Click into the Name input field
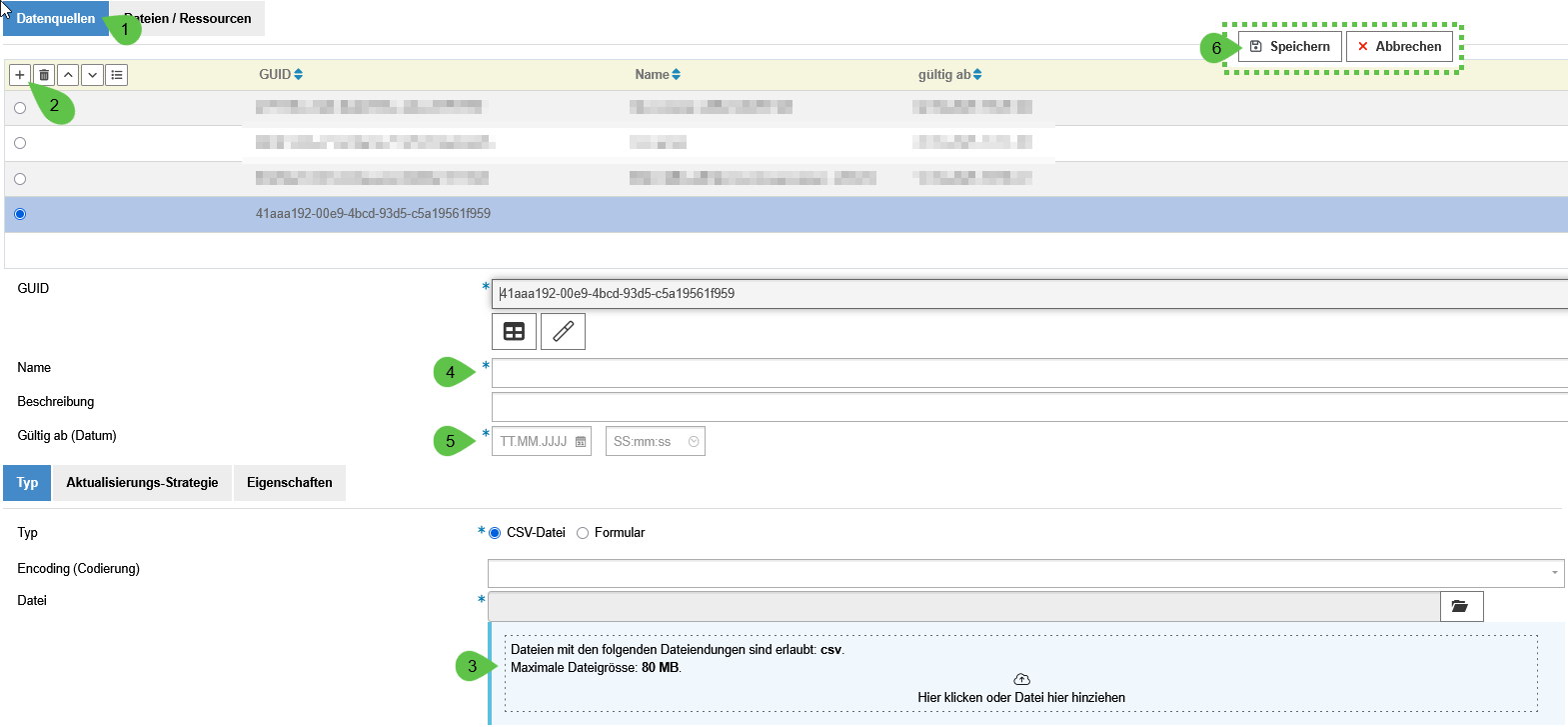Viewport: 1568px width, 727px height. tap(1027, 373)
